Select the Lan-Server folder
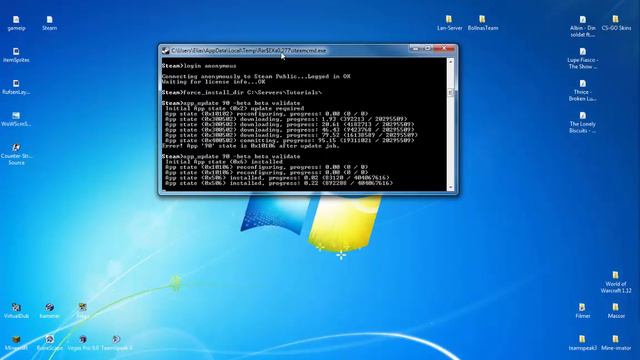 pos(449,23)
